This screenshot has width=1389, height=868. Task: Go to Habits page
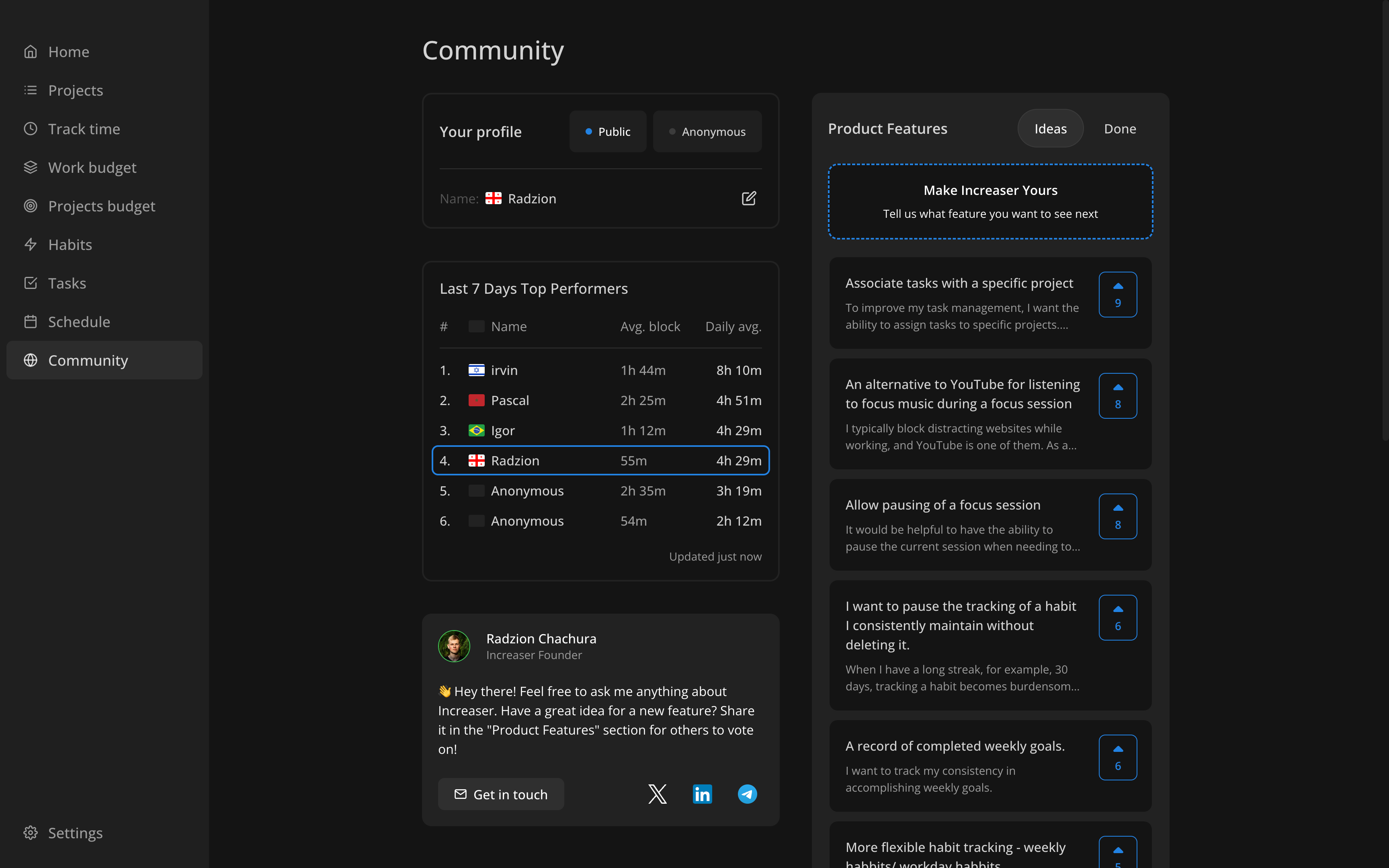104,245
